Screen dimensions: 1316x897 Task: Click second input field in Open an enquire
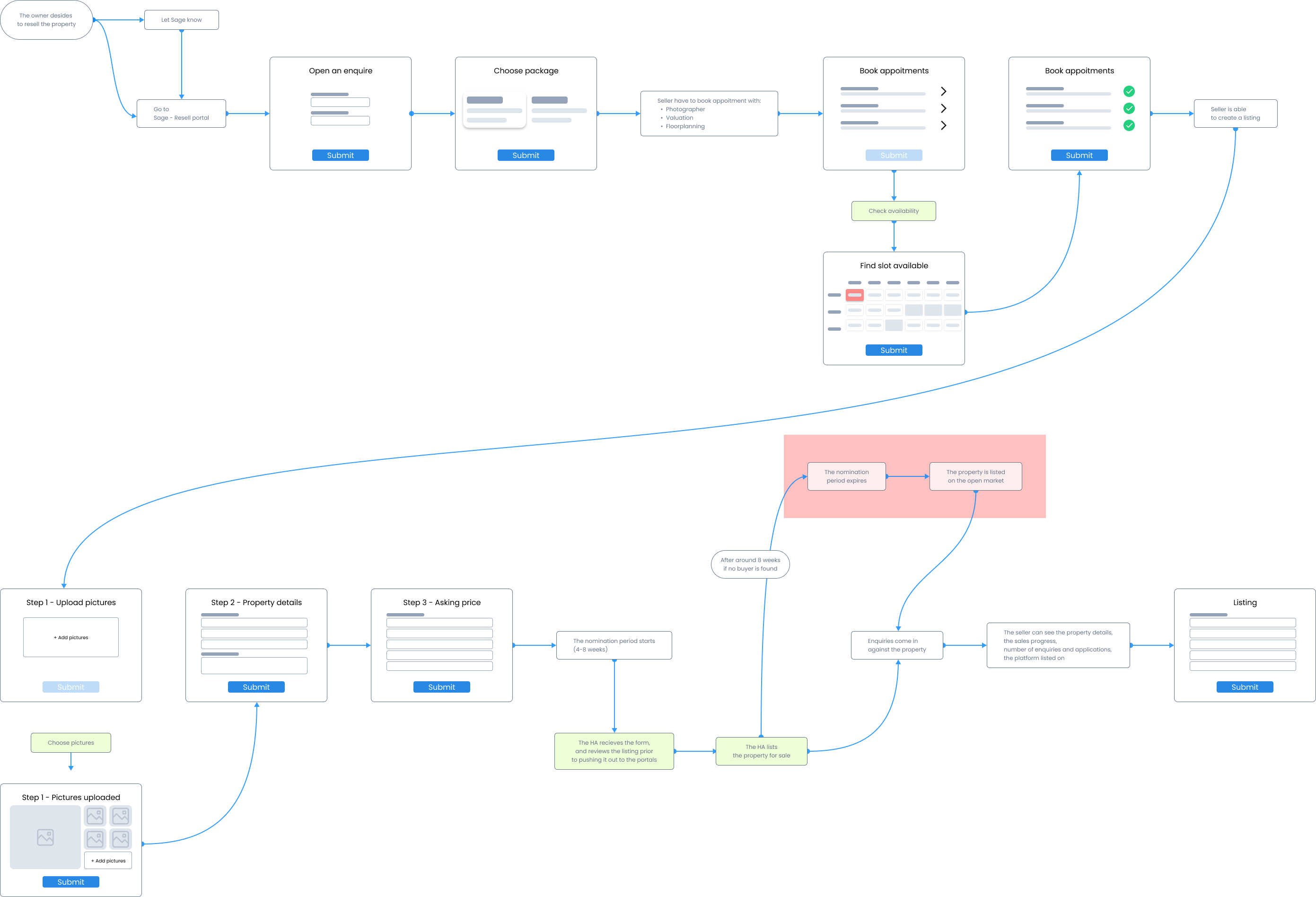click(340, 121)
